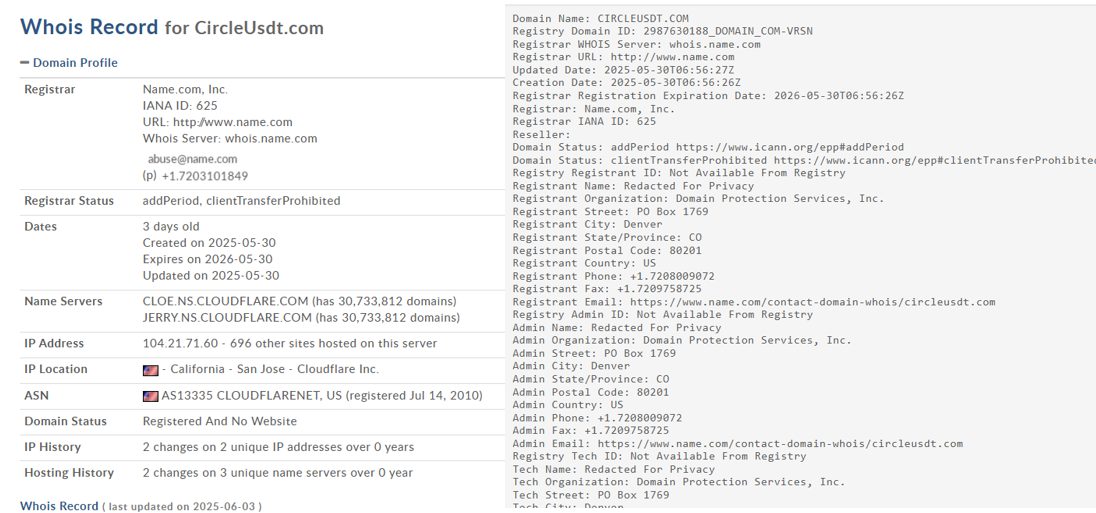Screen dimensions: 1096x513
Task: Click the US flag beside AS13335
Action: tap(150, 396)
